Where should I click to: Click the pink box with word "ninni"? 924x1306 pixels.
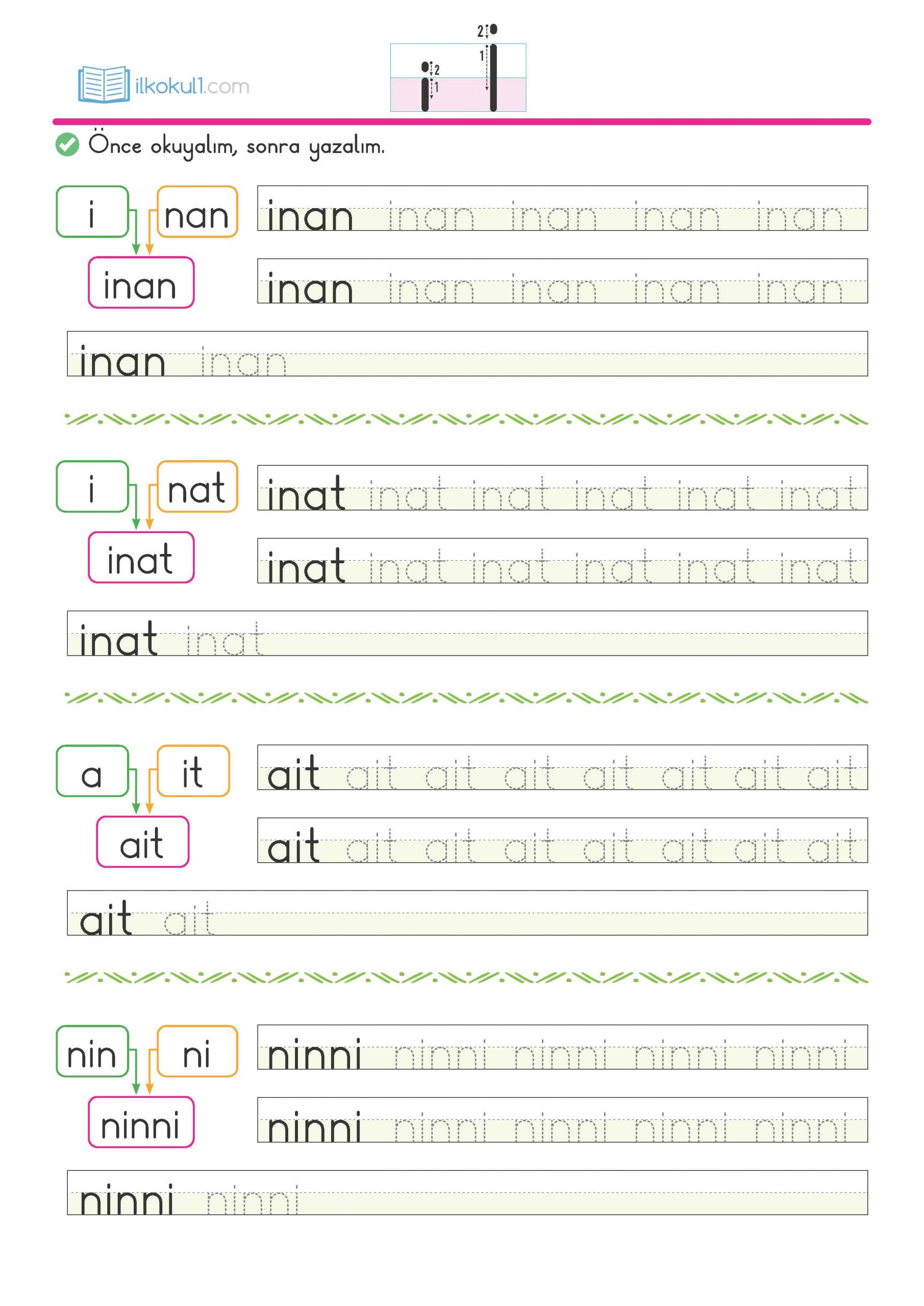[141, 1122]
